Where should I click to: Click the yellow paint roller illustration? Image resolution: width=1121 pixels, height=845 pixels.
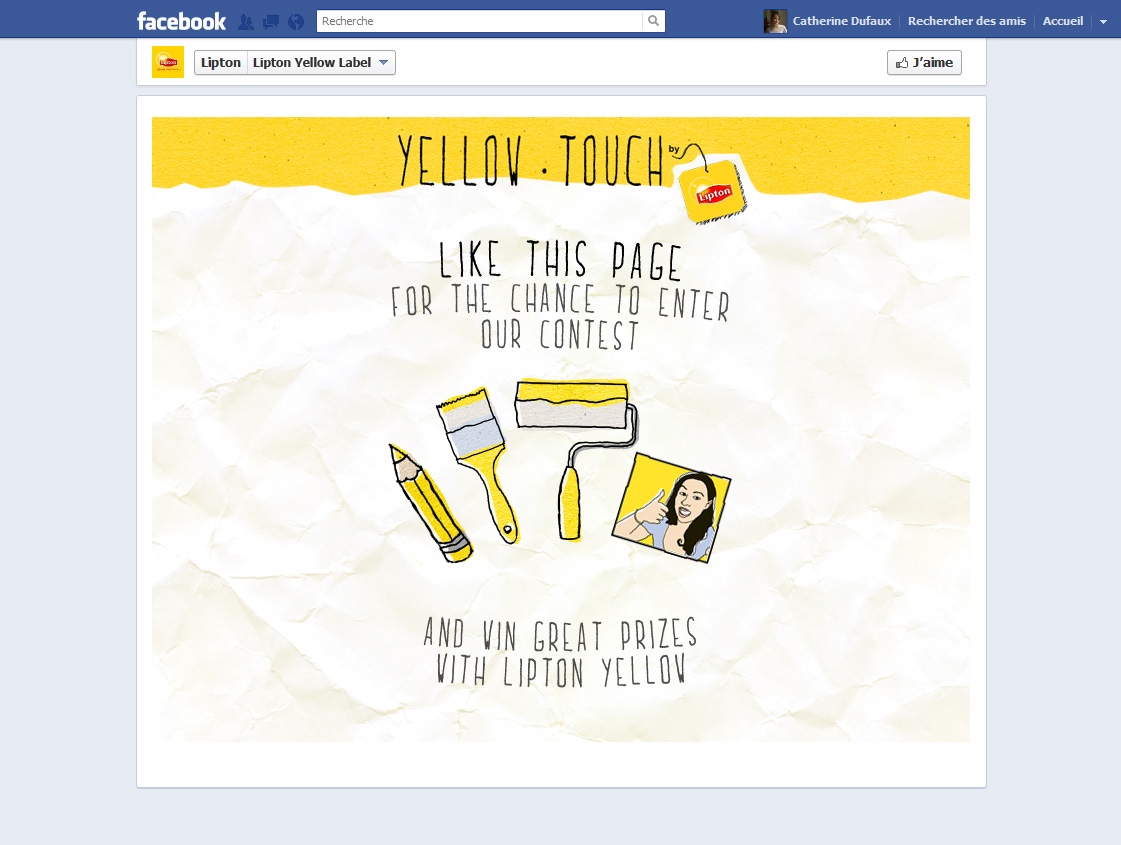(576, 458)
